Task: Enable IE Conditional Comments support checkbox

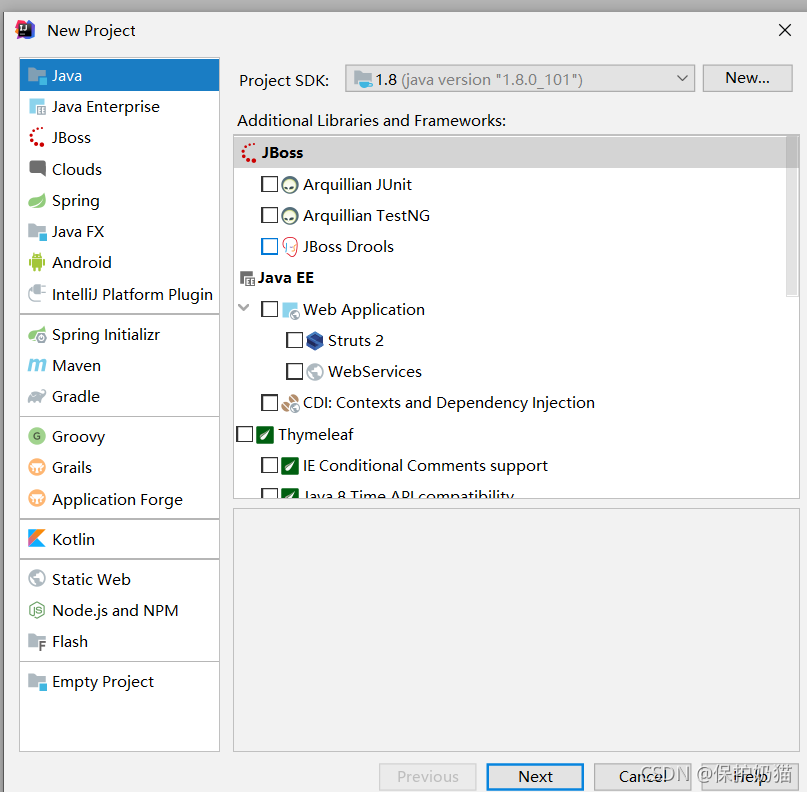Action: (x=269, y=465)
